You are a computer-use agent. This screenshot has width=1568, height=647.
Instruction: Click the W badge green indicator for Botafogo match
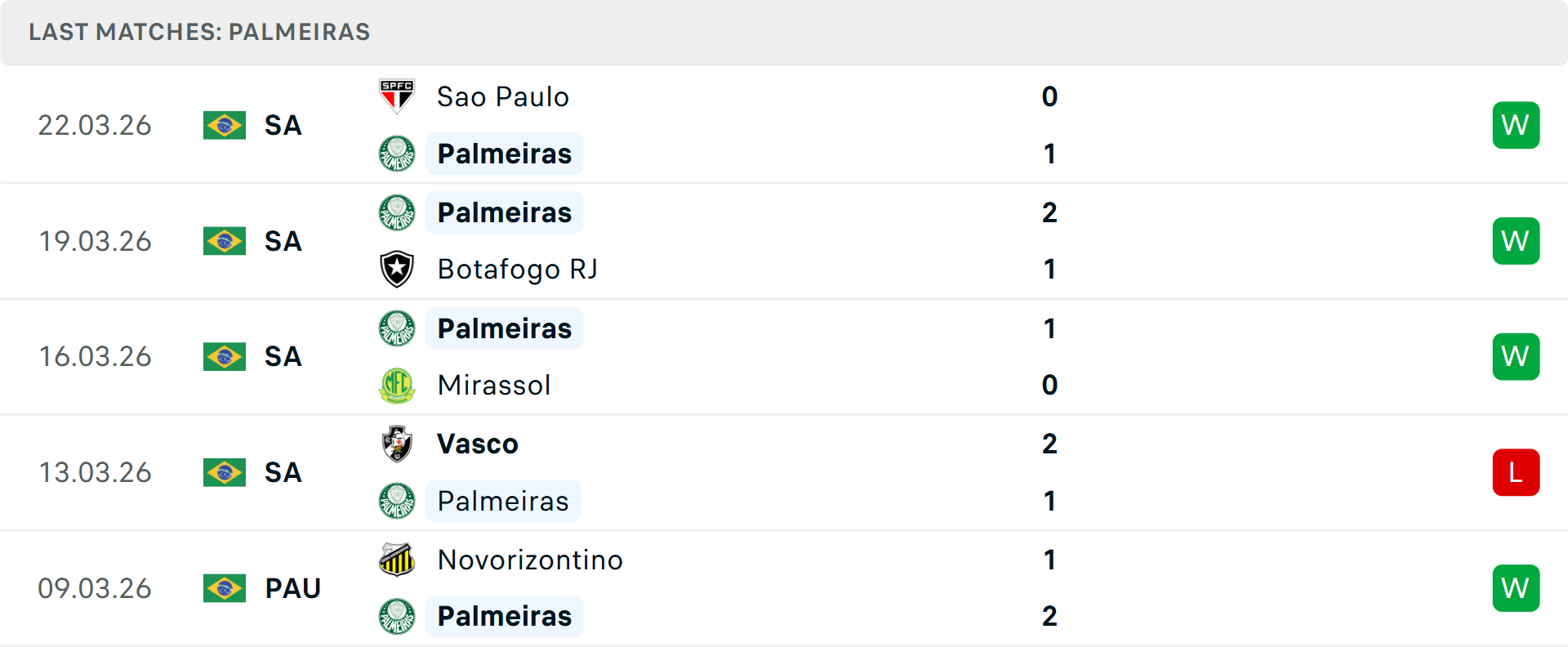click(x=1516, y=240)
